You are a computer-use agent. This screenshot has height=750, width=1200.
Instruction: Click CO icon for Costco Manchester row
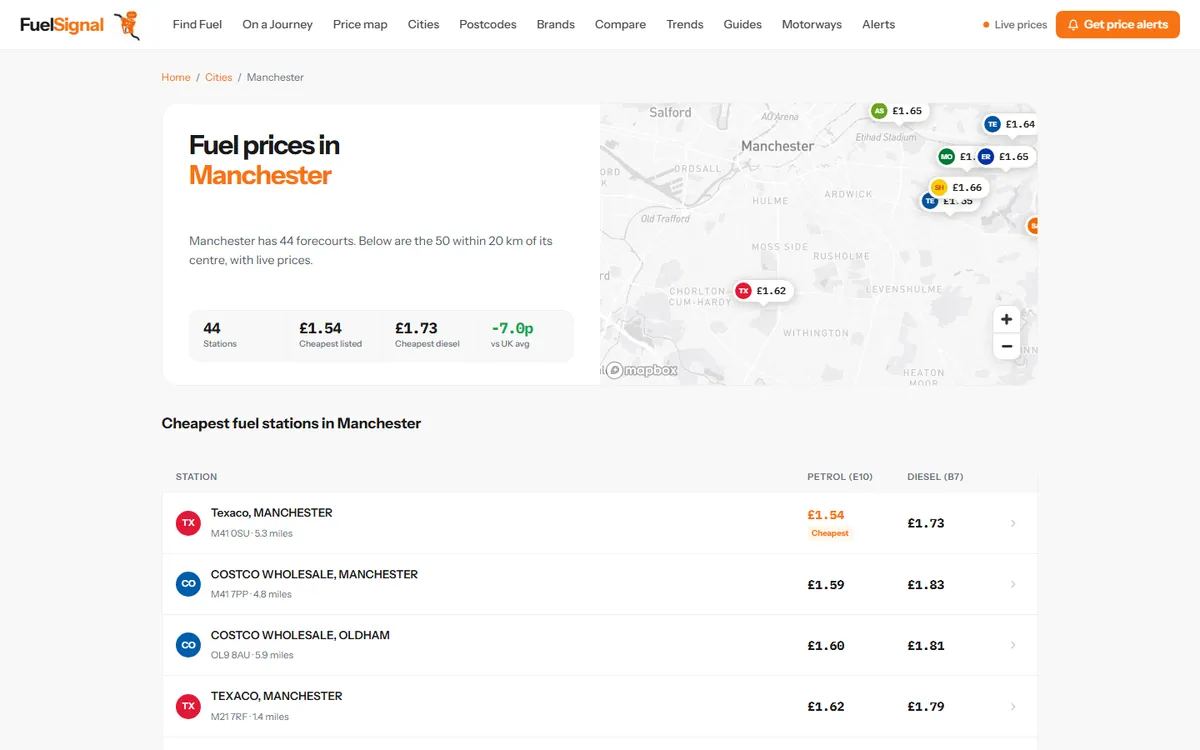(188, 584)
